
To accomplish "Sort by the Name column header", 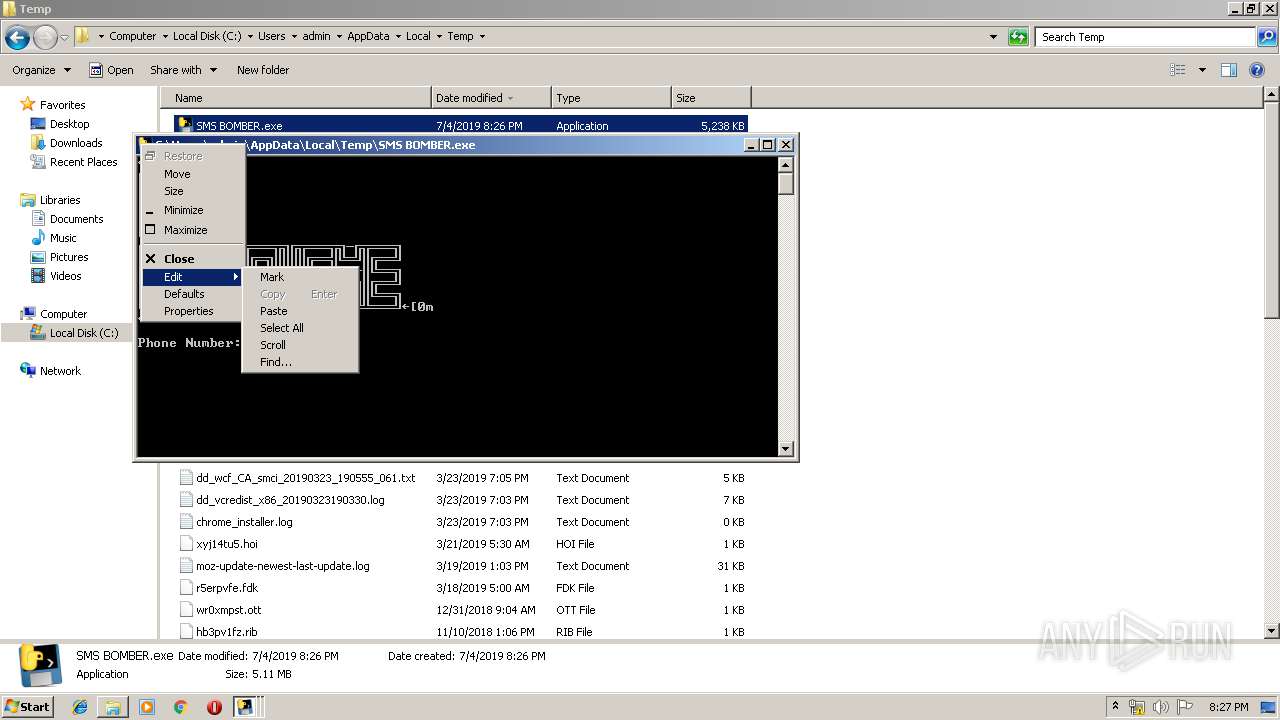I will click(x=296, y=98).
